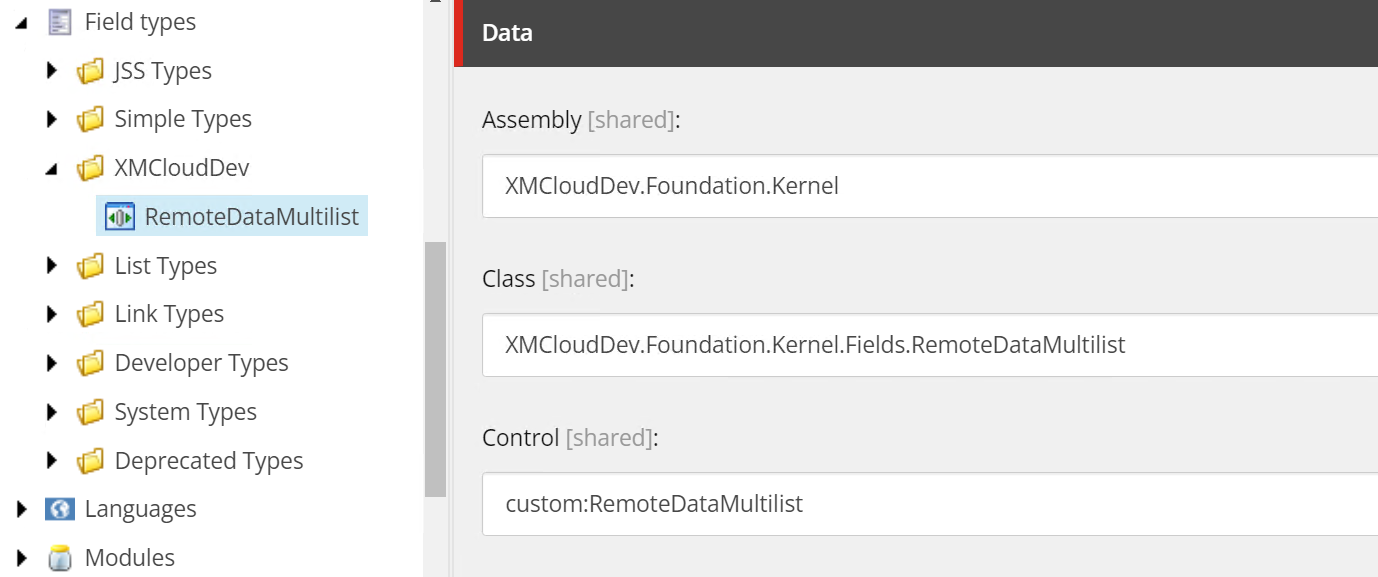Viewport: 1378px width, 577px height.
Task: Expand the Developer Types node
Action: pos(52,362)
